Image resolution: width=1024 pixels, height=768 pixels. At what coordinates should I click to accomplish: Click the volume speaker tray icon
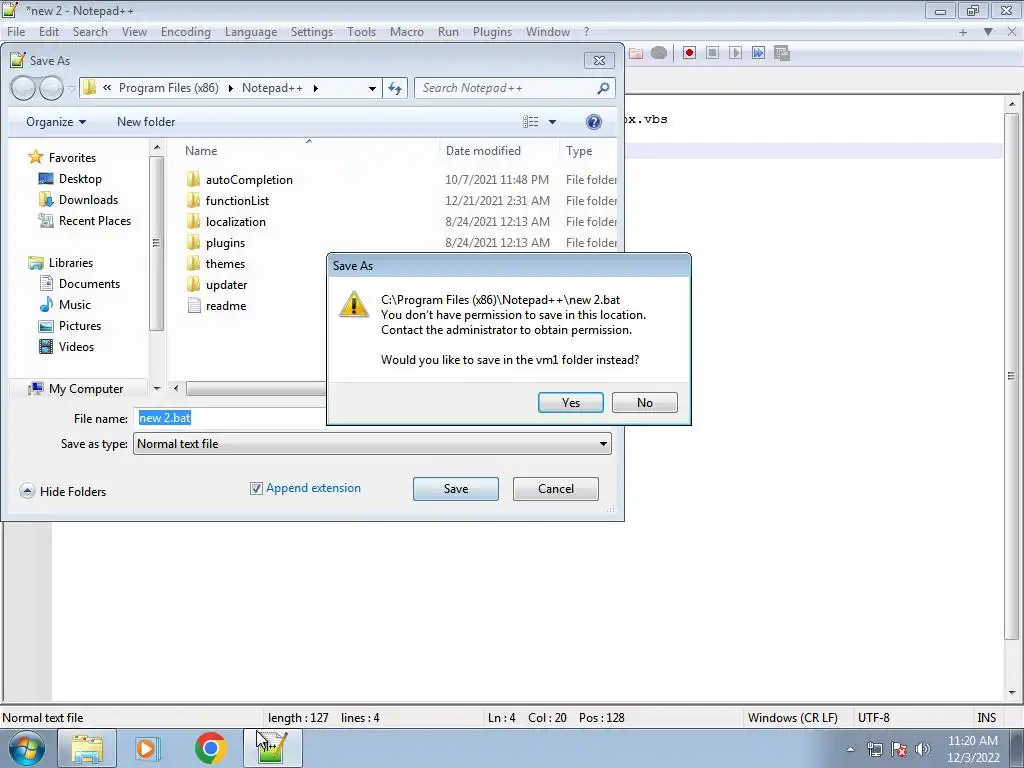pos(923,749)
